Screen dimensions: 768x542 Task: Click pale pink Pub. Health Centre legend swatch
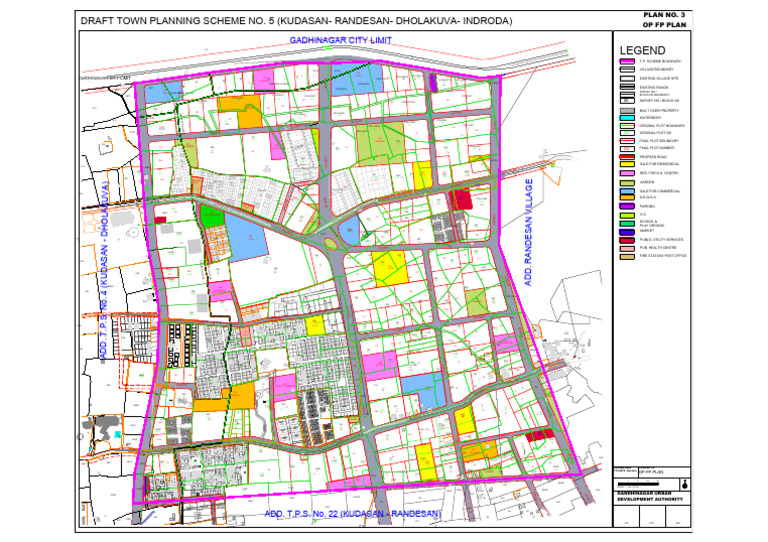(x=627, y=249)
